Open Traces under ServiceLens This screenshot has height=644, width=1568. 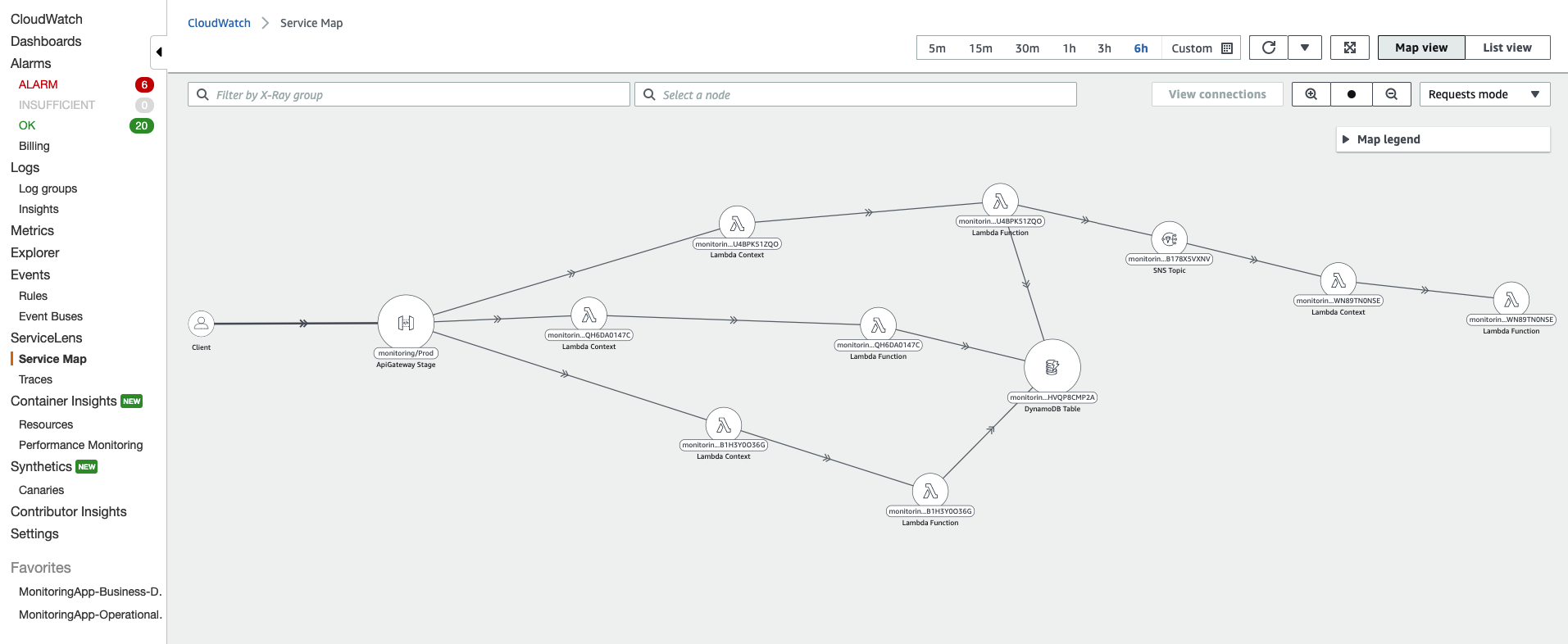pyautogui.click(x=35, y=379)
